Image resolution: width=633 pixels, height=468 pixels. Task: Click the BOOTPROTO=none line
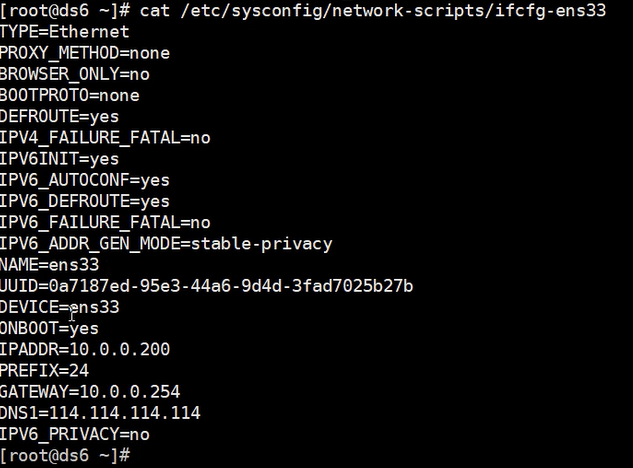[70, 95]
